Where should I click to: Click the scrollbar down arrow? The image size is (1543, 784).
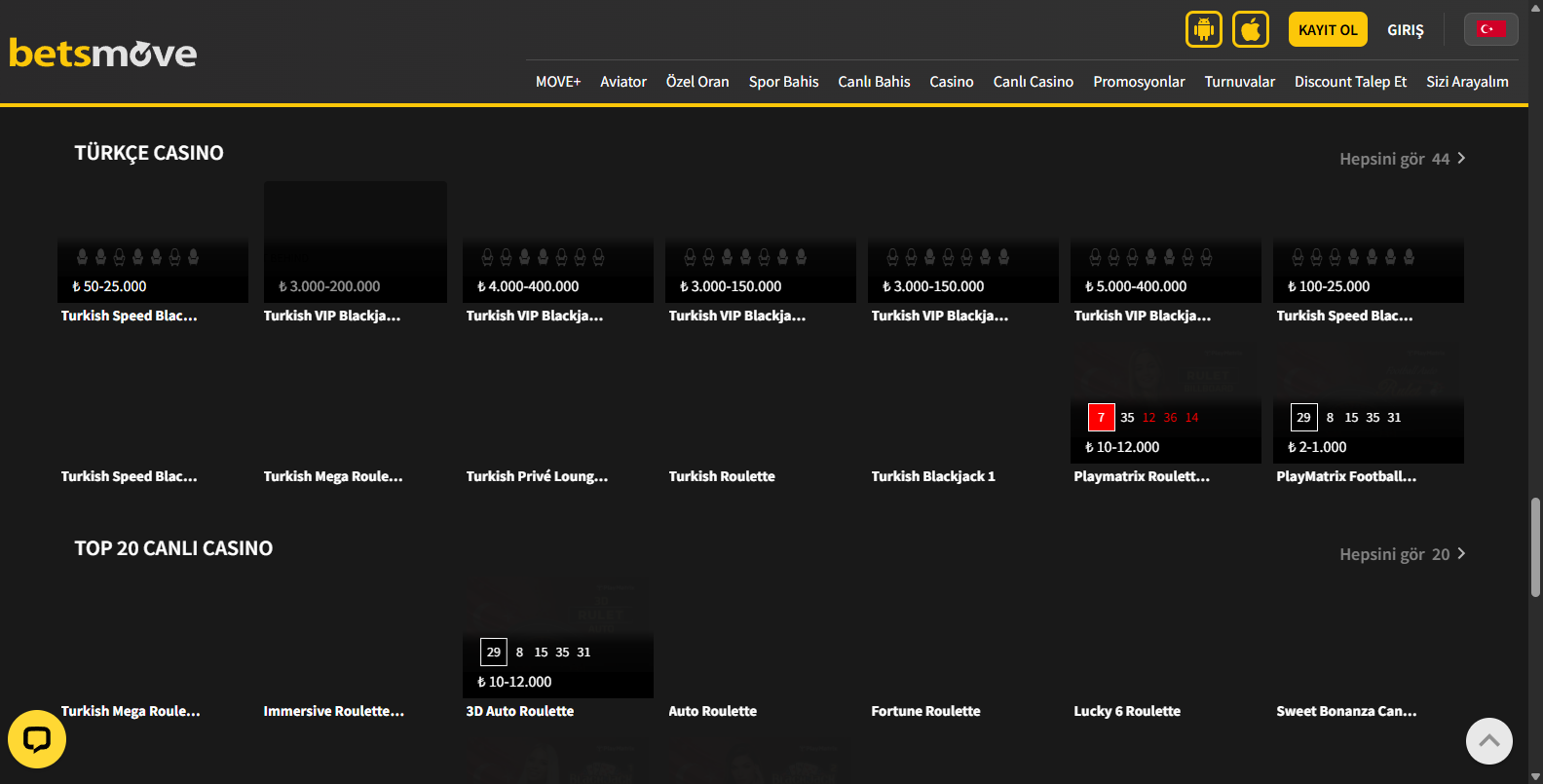click(1535, 776)
